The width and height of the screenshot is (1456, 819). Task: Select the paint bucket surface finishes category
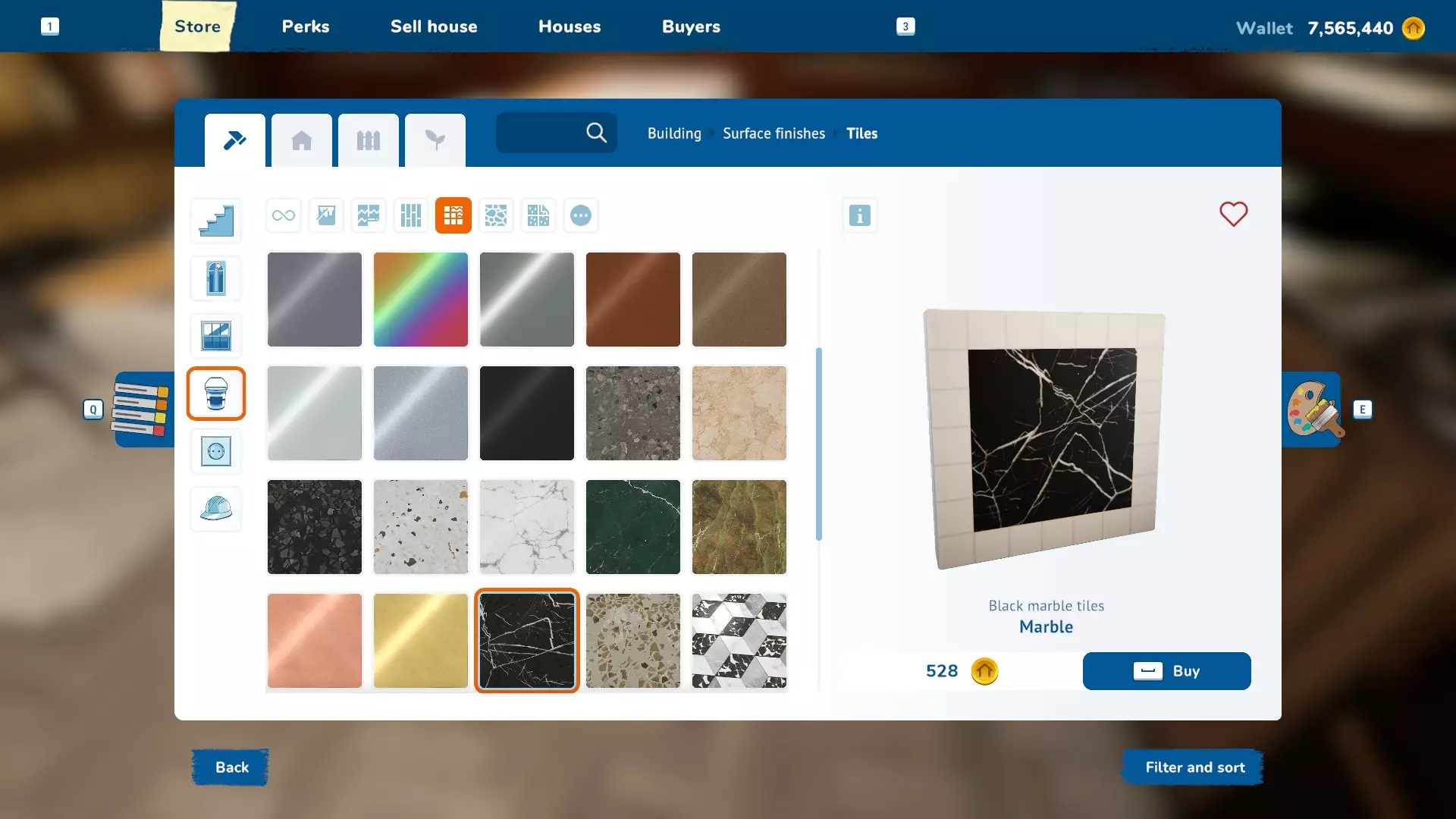click(x=216, y=394)
